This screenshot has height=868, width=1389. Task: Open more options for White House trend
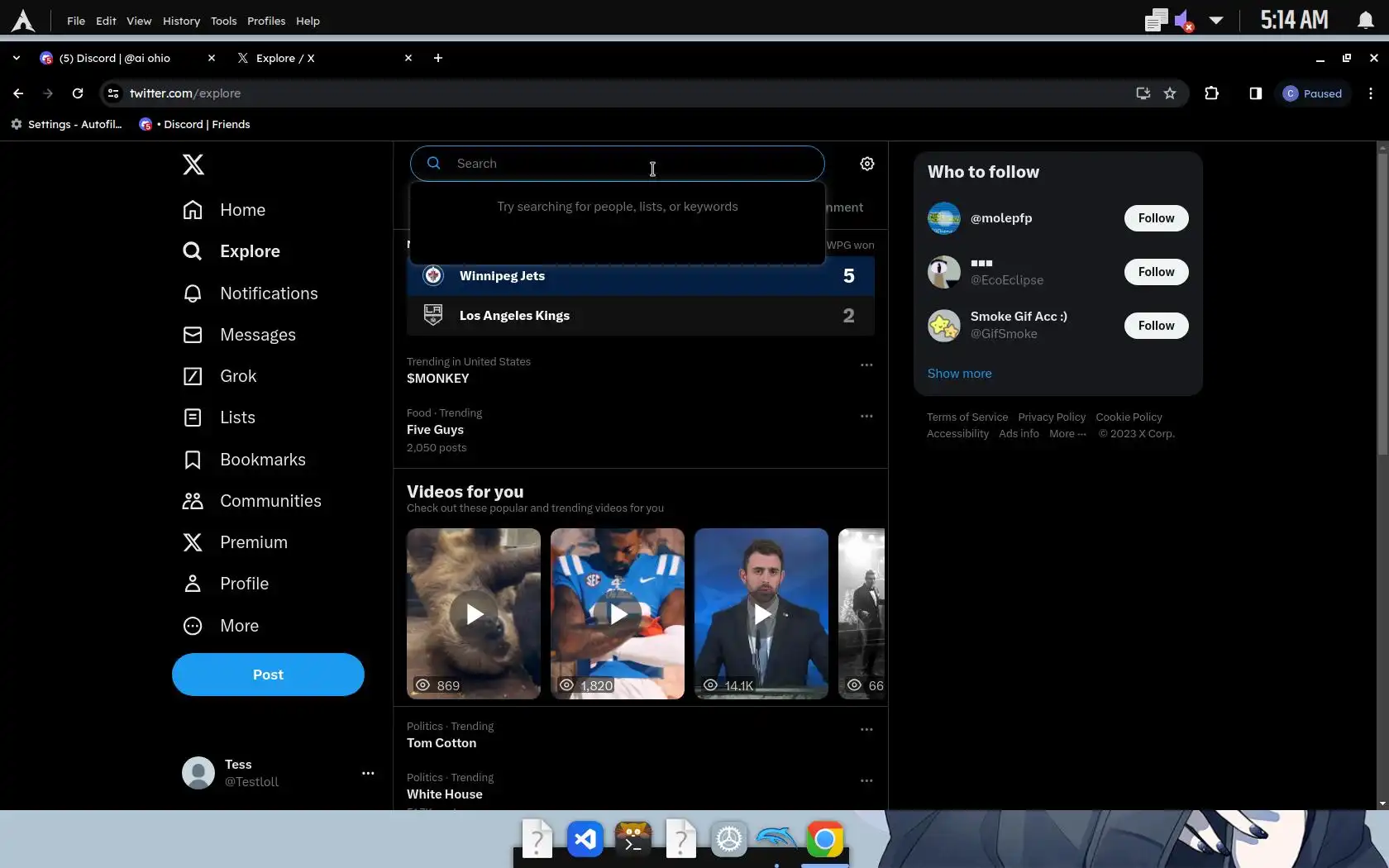click(866, 780)
